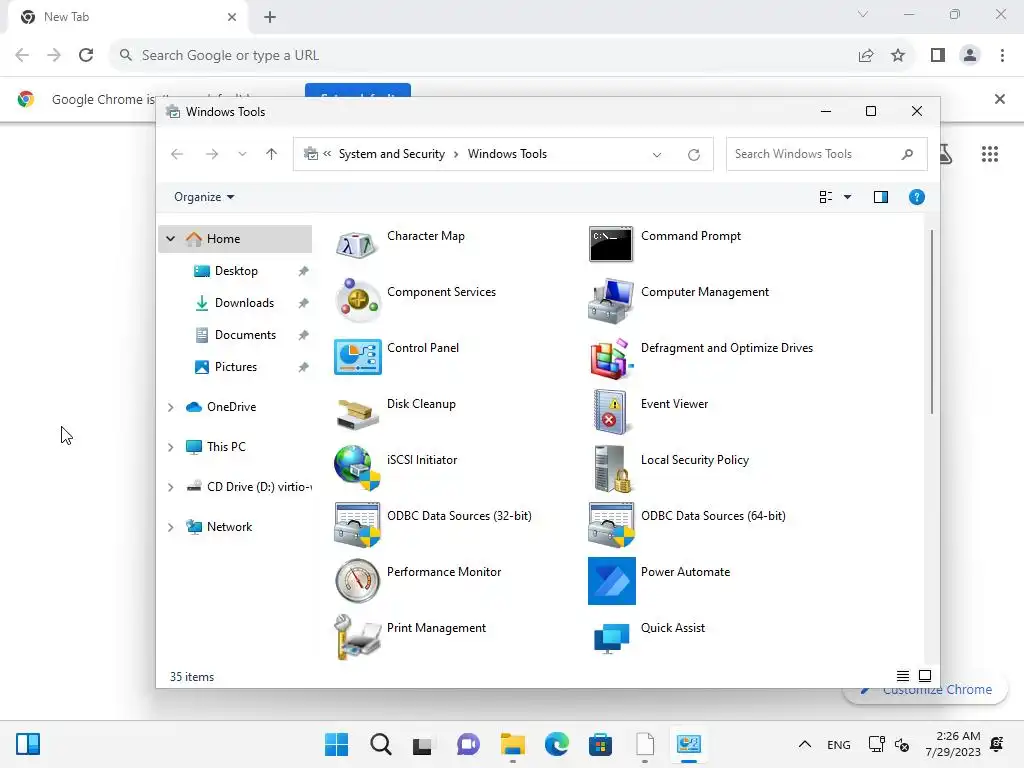Bookmark this tab in Chrome
Viewport: 1024px width, 768px height.
pyautogui.click(x=898, y=56)
